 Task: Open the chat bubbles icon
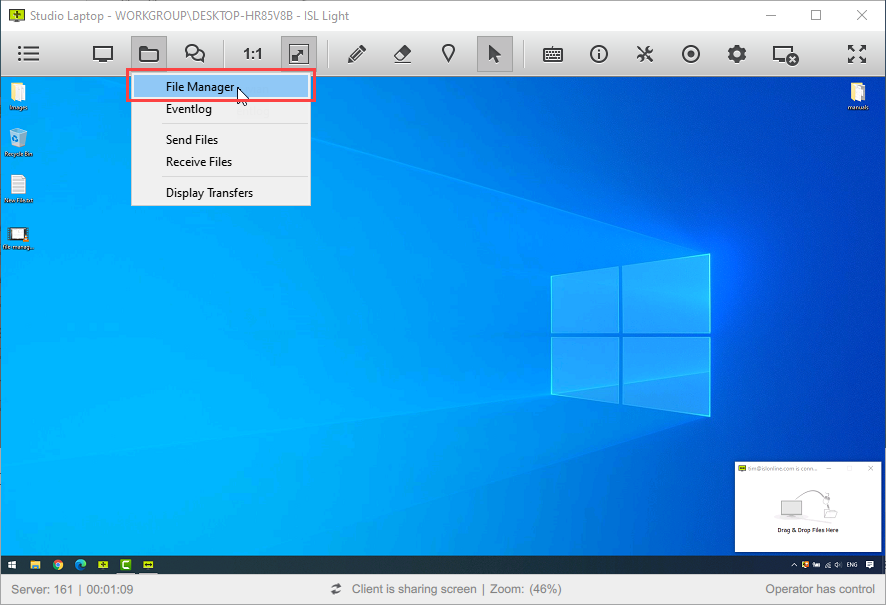pos(195,54)
